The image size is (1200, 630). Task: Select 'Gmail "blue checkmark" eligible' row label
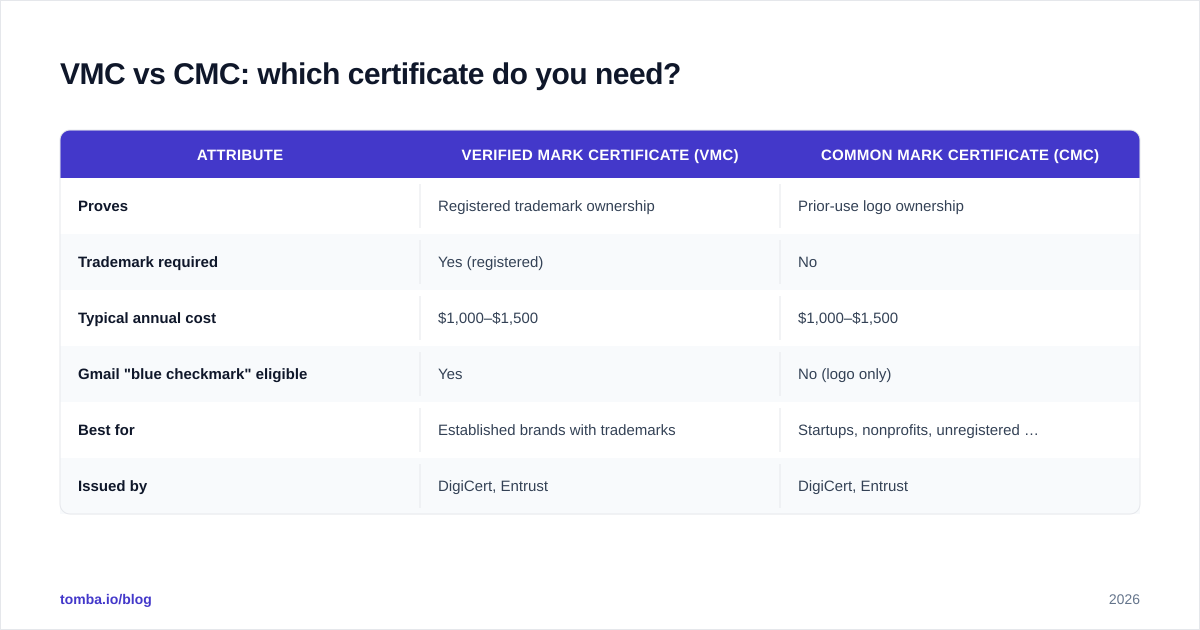(193, 374)
